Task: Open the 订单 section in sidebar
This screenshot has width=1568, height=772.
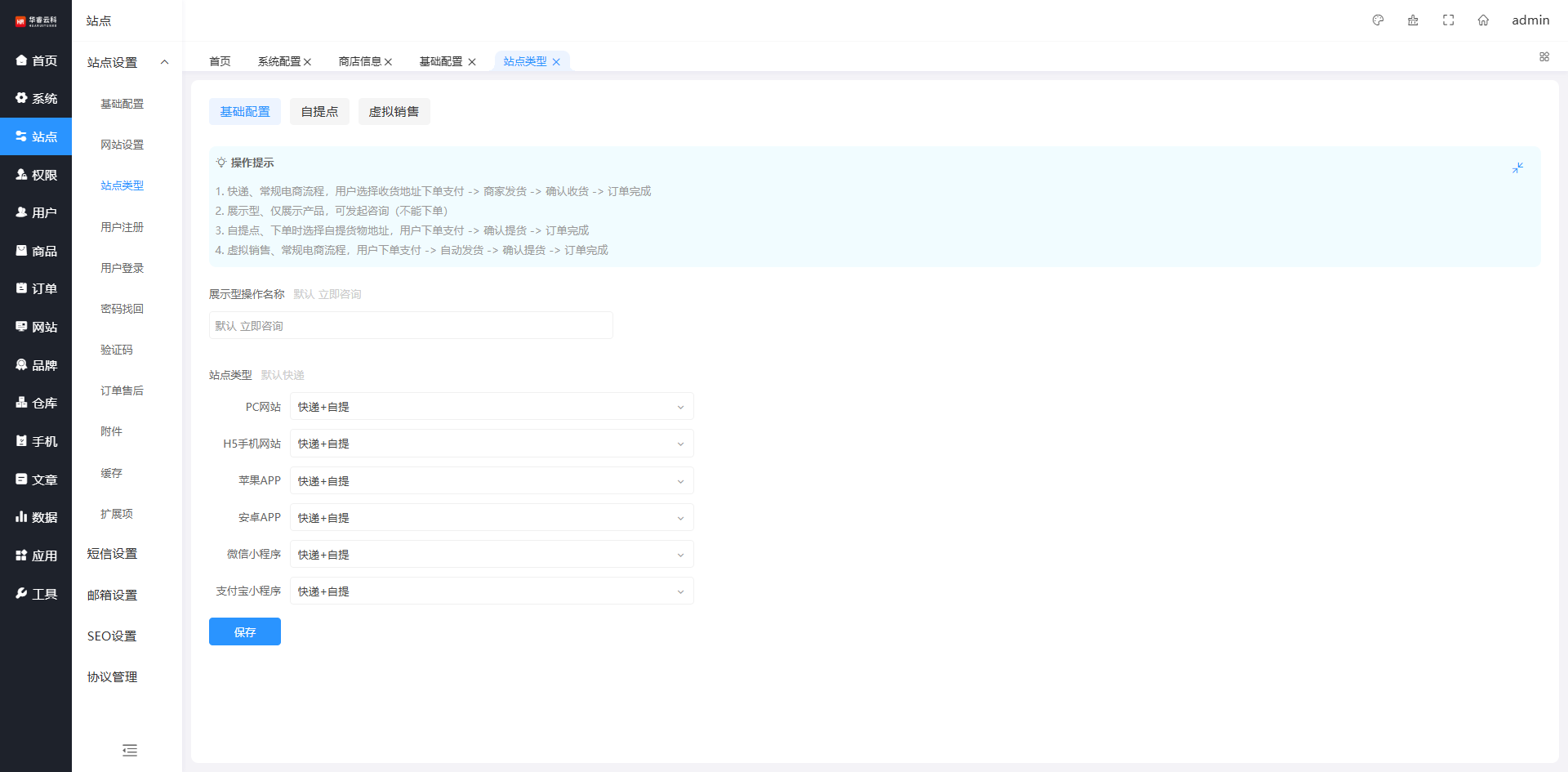Action: click(x=36, y=288)
